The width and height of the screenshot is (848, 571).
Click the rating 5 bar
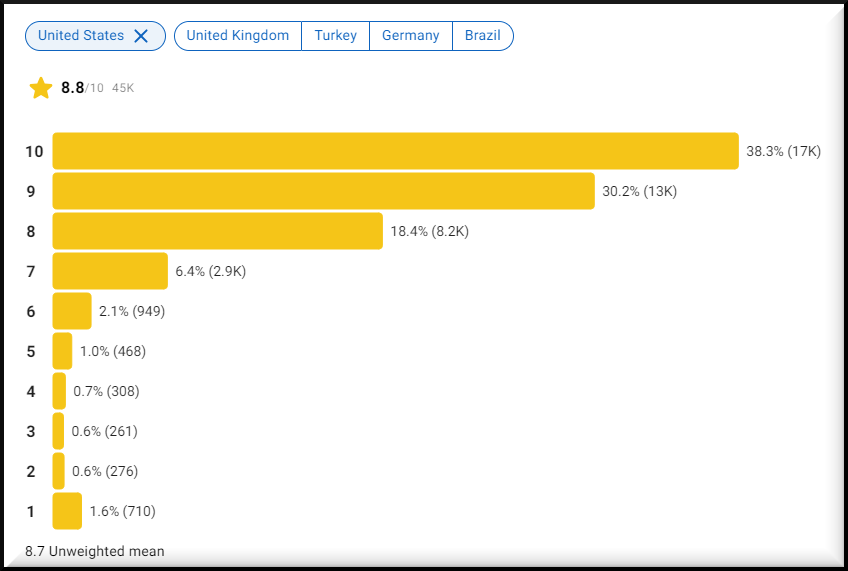[62, 351]
